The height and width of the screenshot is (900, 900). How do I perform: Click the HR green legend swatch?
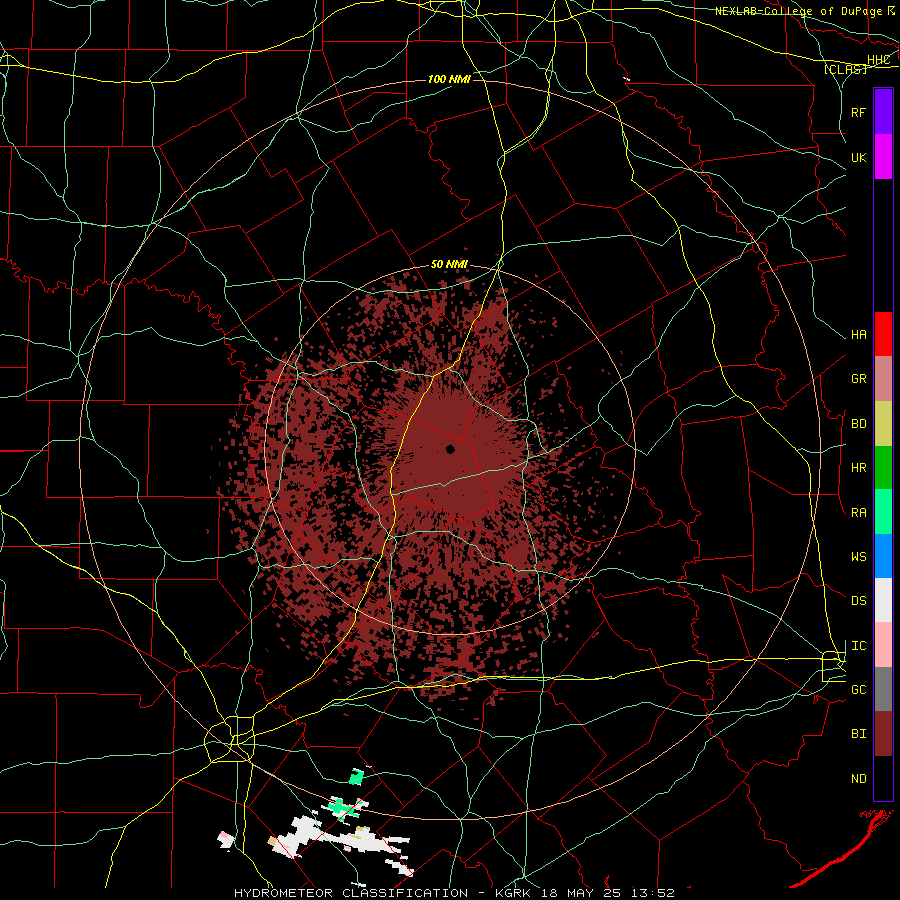883,468
